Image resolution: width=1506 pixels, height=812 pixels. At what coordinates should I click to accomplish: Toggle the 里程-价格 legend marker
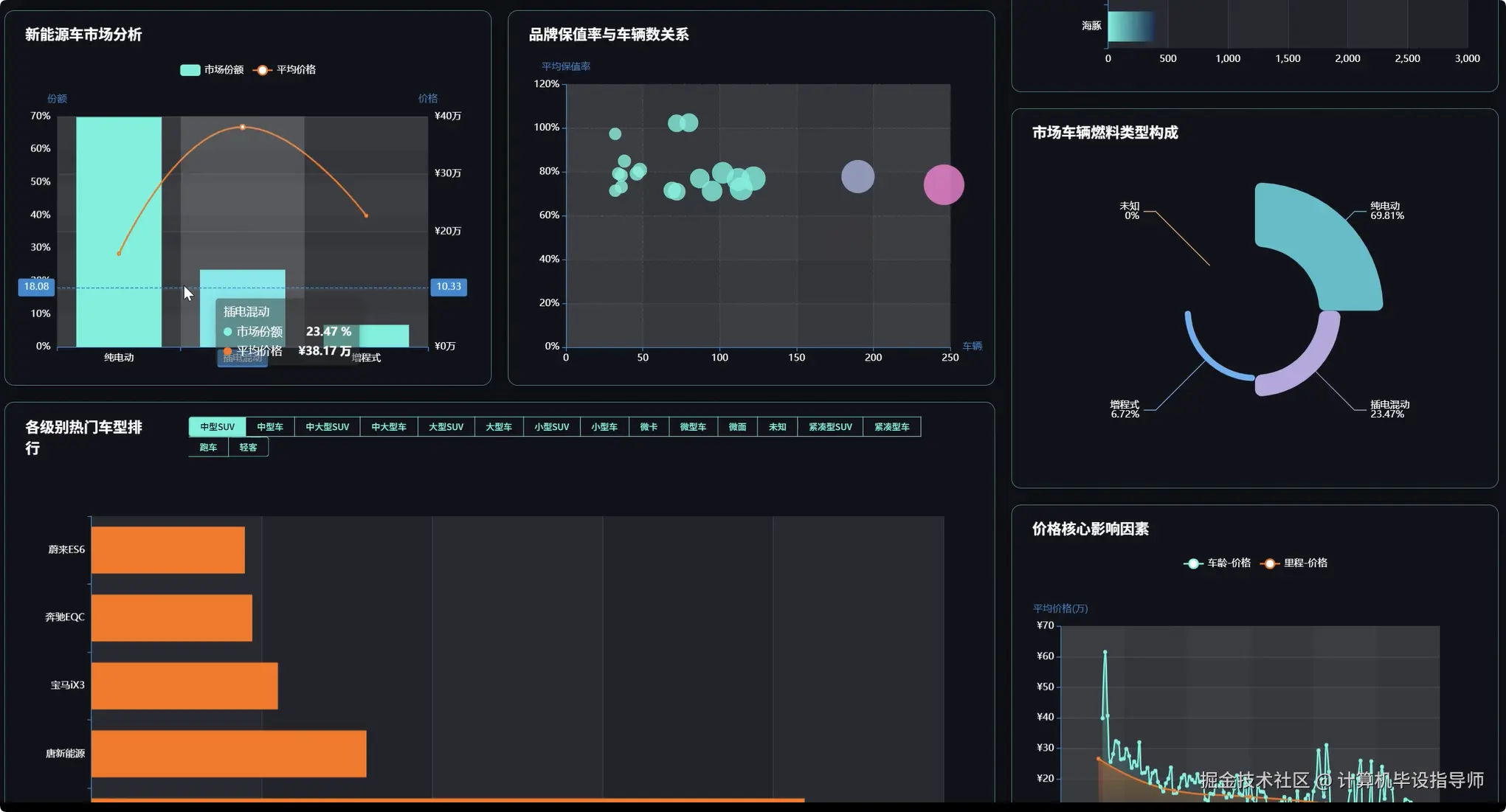pos(1269,563)
